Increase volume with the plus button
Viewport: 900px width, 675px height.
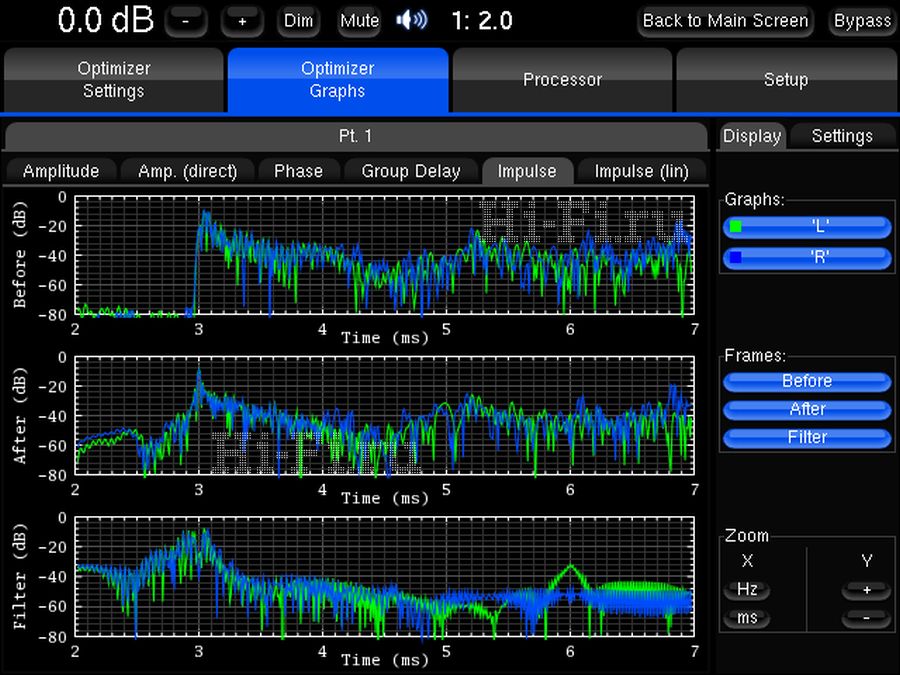click(242, 20)
